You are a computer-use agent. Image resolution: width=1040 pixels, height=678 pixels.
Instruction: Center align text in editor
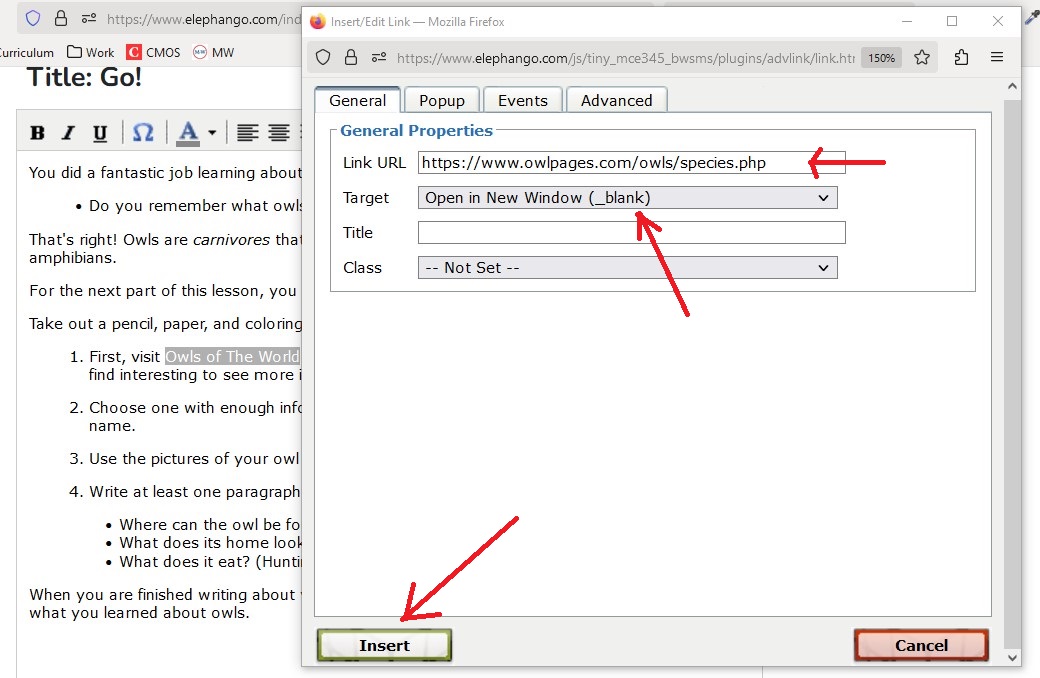click(x=279, y=133)
